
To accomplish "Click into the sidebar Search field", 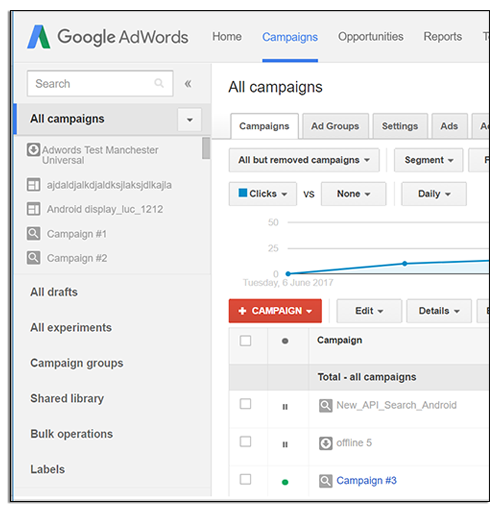I will [100, 83].
